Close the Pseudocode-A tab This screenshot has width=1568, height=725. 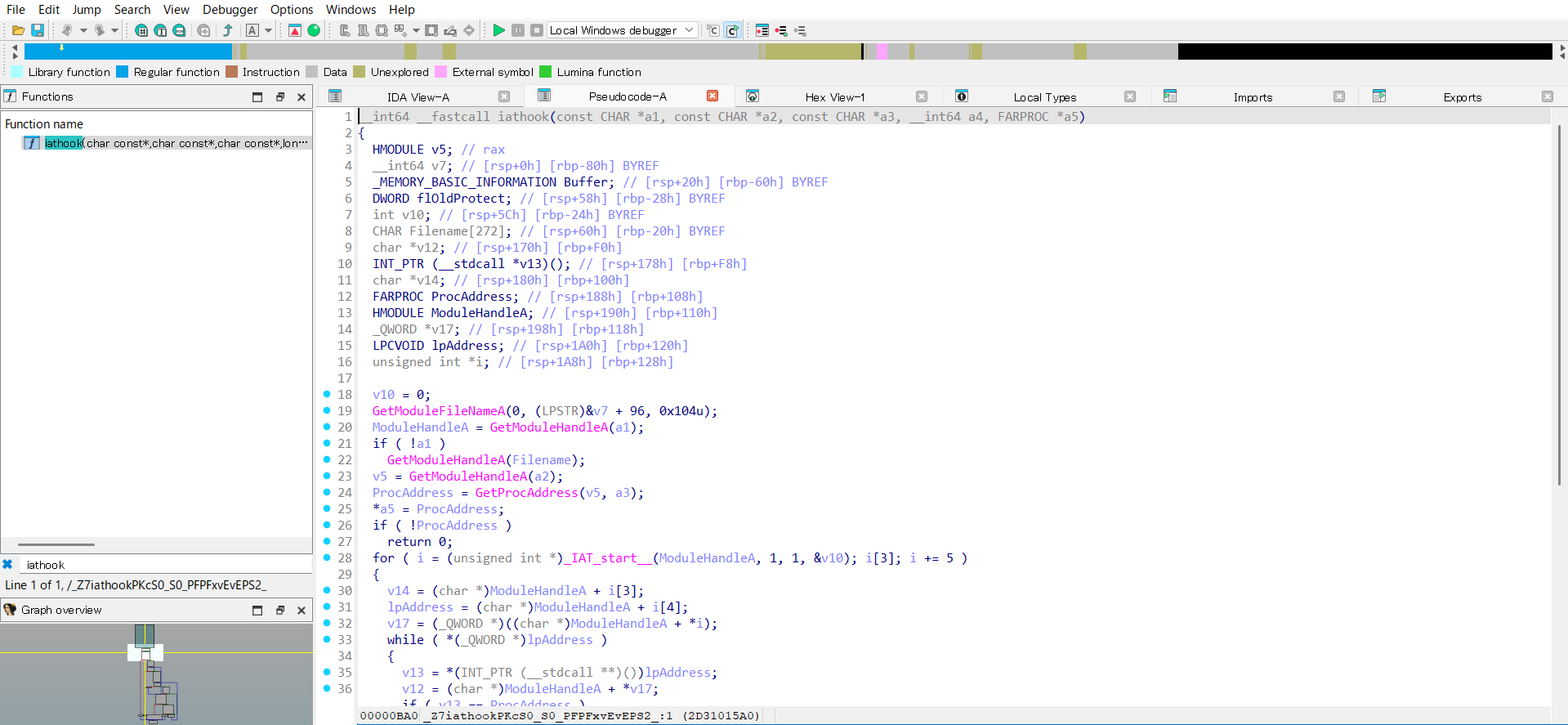(713, 96)
